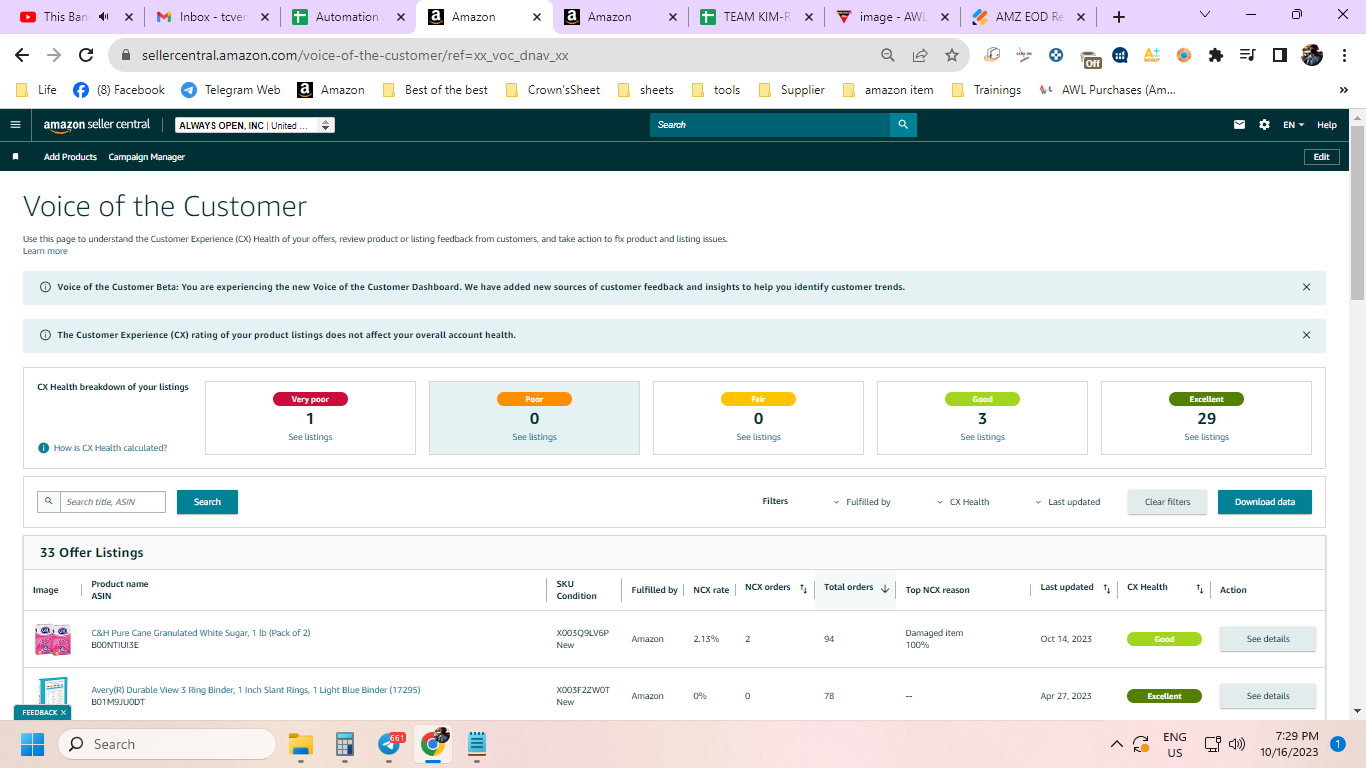
Task: Open the Windows Start menu
Action: 32,744
